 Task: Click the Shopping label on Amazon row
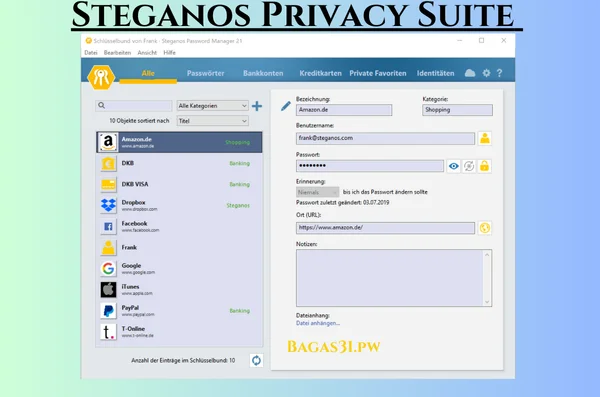tap(238, 142)
